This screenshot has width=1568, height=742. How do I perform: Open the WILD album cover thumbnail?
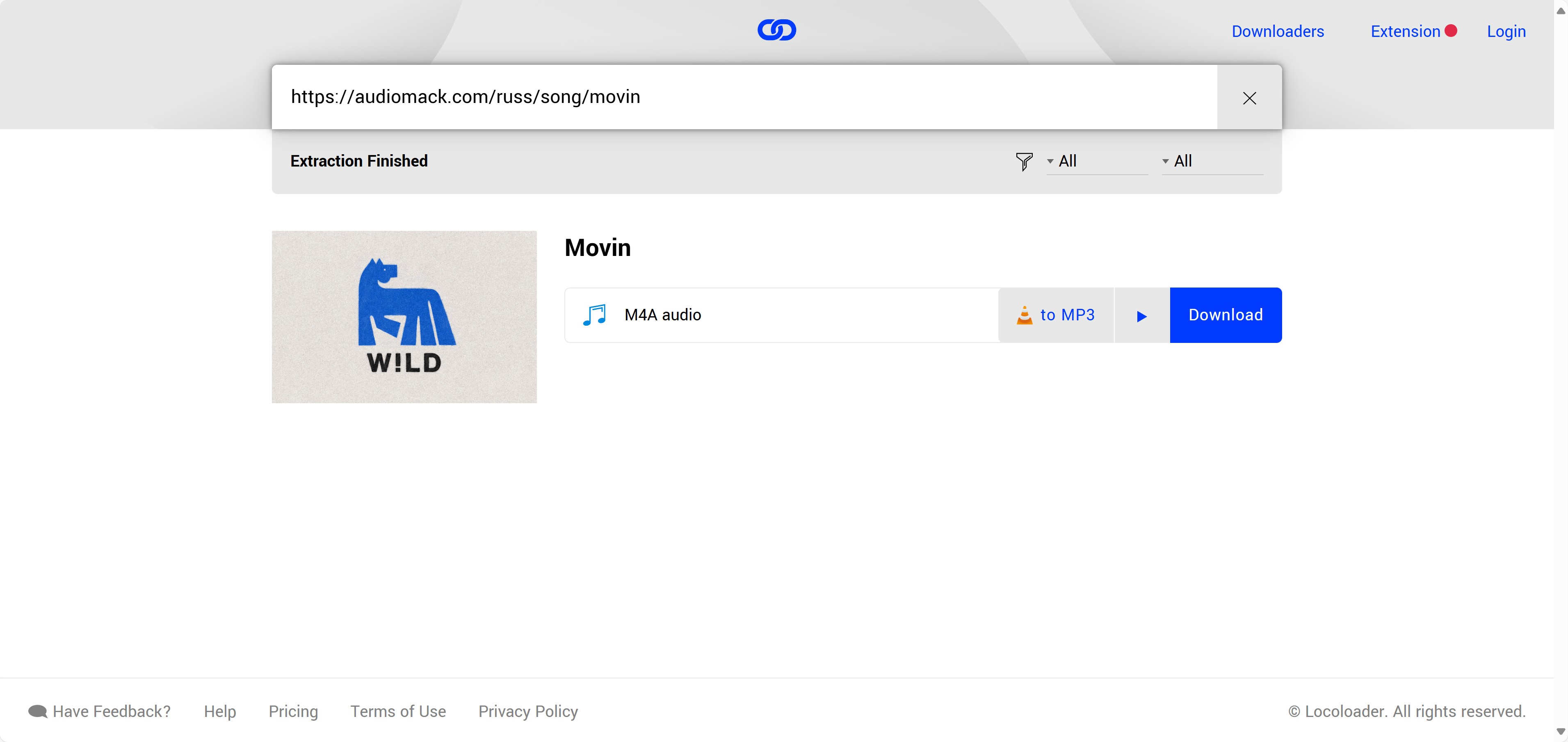[x=404, y=317]
